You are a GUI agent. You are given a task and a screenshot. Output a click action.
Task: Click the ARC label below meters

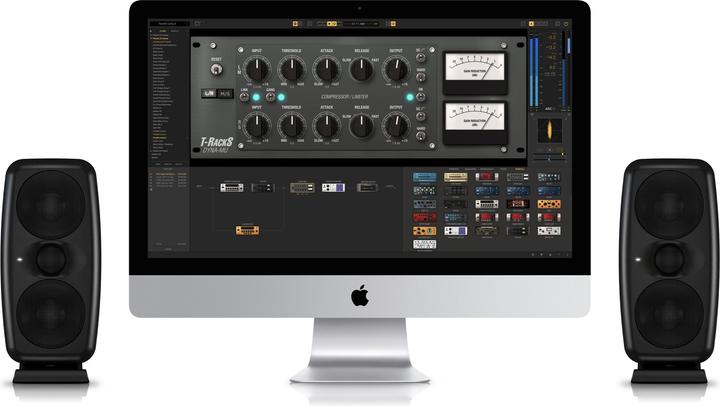pos(549,109)
